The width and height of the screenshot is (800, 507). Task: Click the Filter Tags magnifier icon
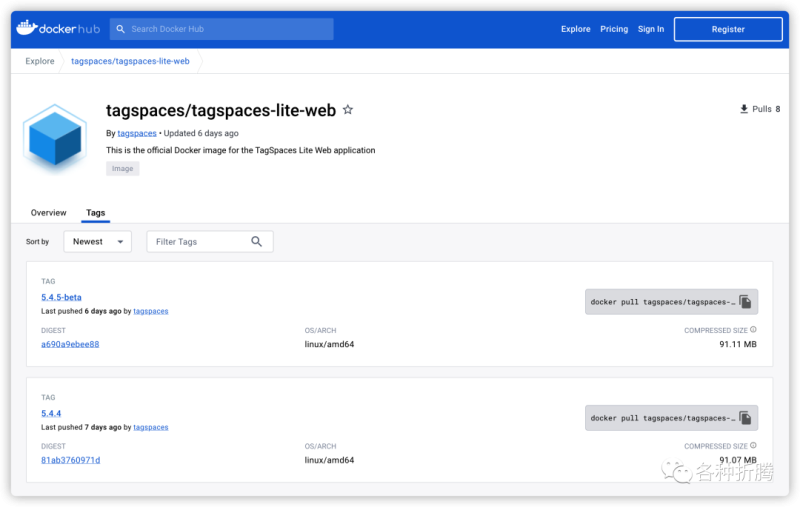(257, 242)
